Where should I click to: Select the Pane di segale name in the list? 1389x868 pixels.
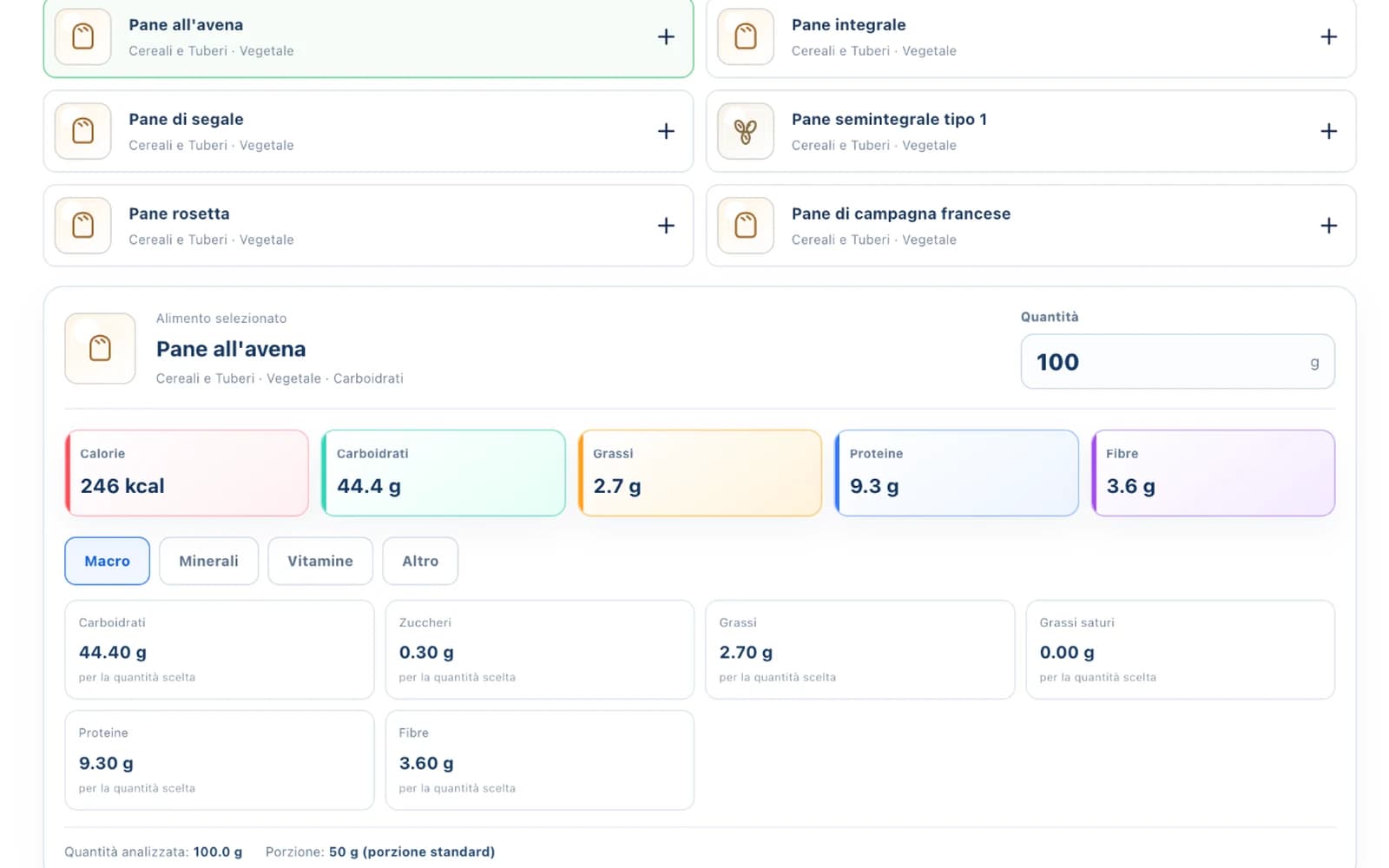186,120
